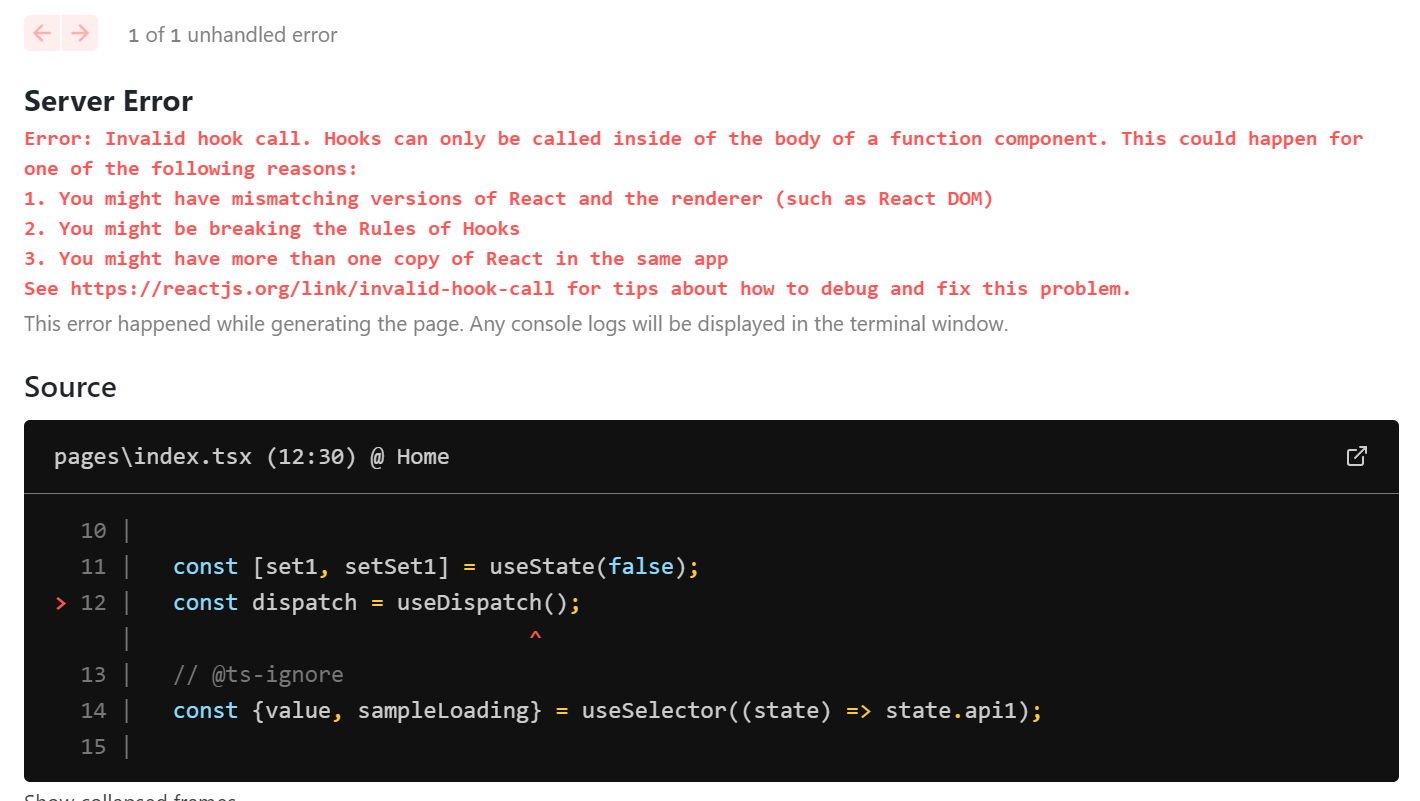Open source file in editor icon
The height and width of the screenshot is (801, 1420).
pyautogui.click(x=1356, y=457)
